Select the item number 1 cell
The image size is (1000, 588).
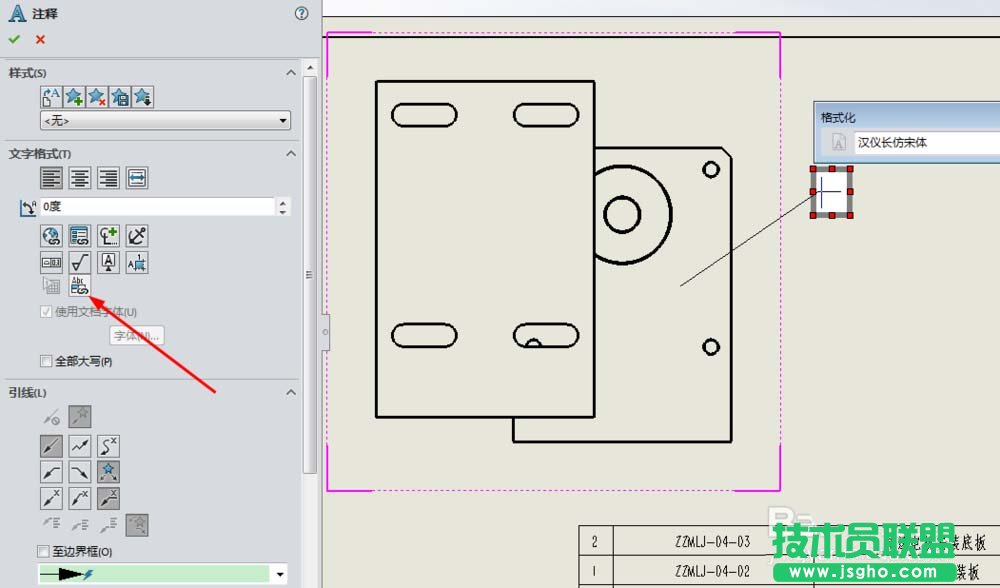click(595, 571)
